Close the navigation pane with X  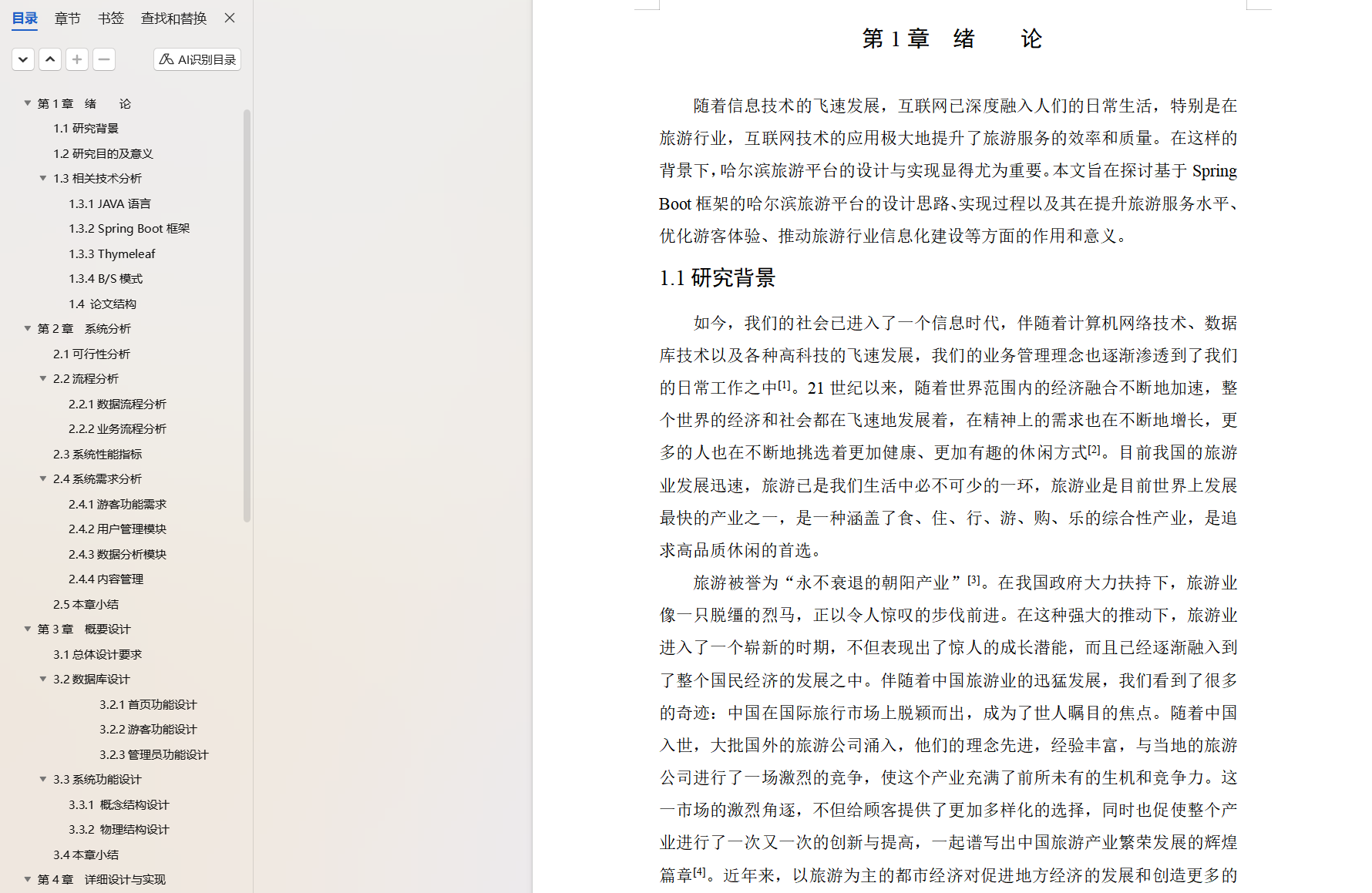pos(230,18)
